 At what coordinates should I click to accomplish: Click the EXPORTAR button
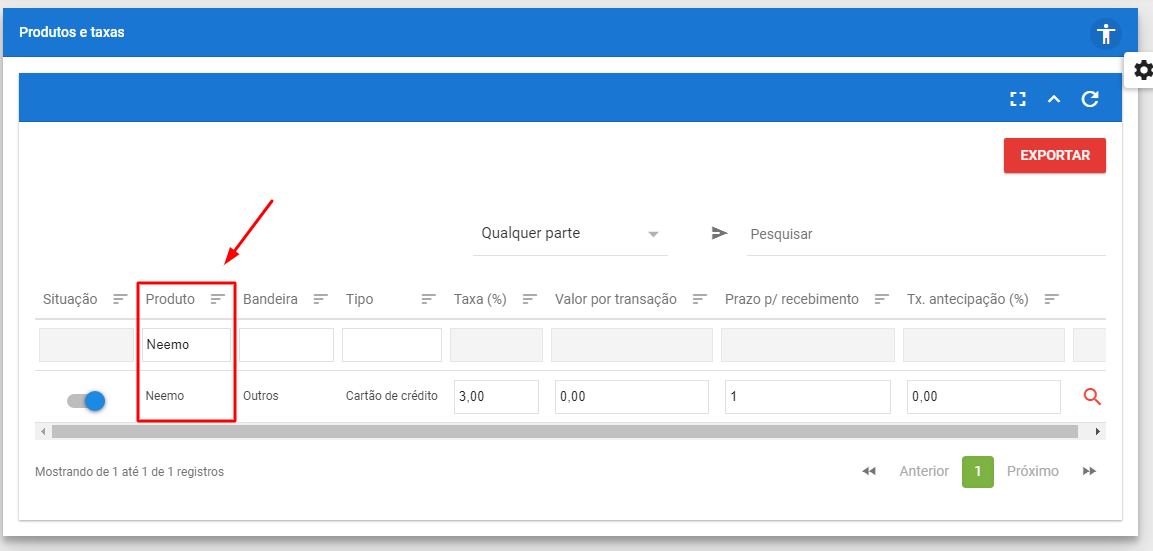coord(1054,156)
